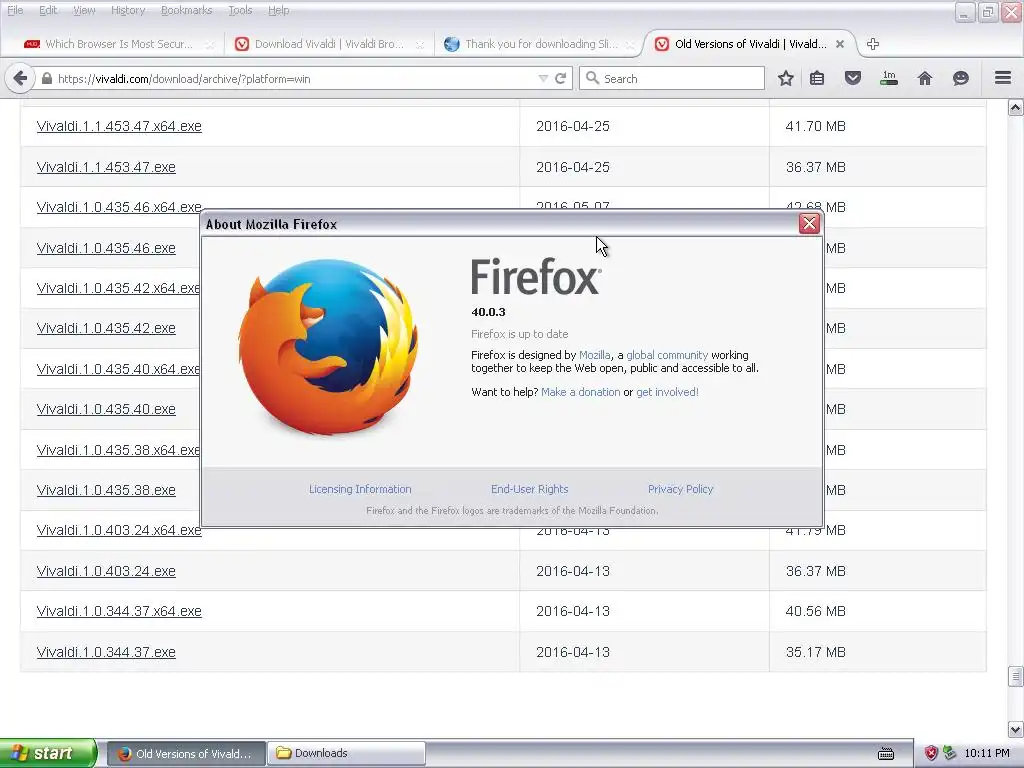1024x768 pixels.
Task: Click the vertical scrollbar up arrow
Action: [1016, 108]
